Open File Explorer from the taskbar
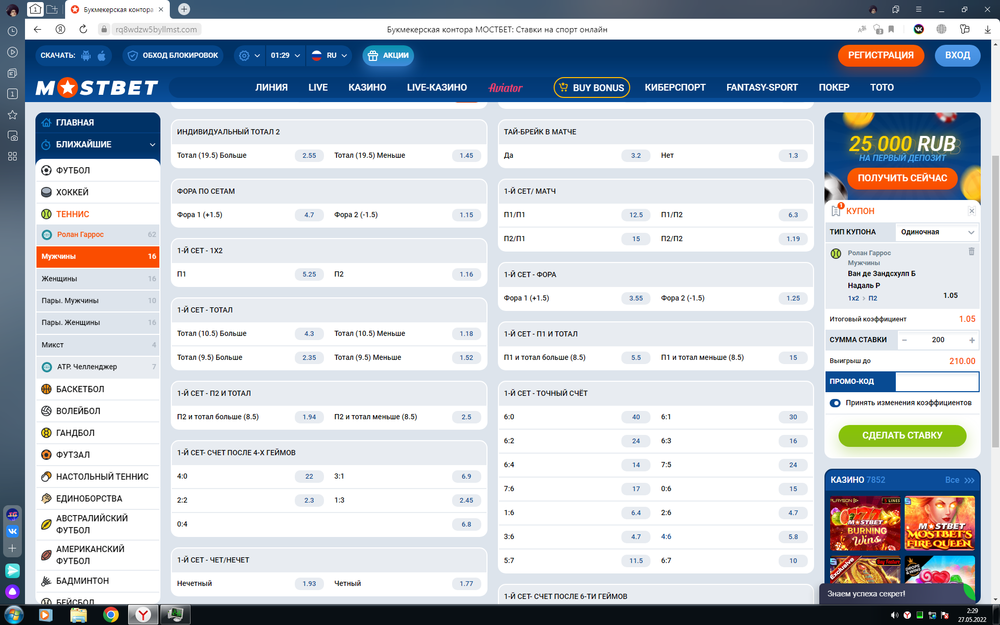 click(78, 615)
